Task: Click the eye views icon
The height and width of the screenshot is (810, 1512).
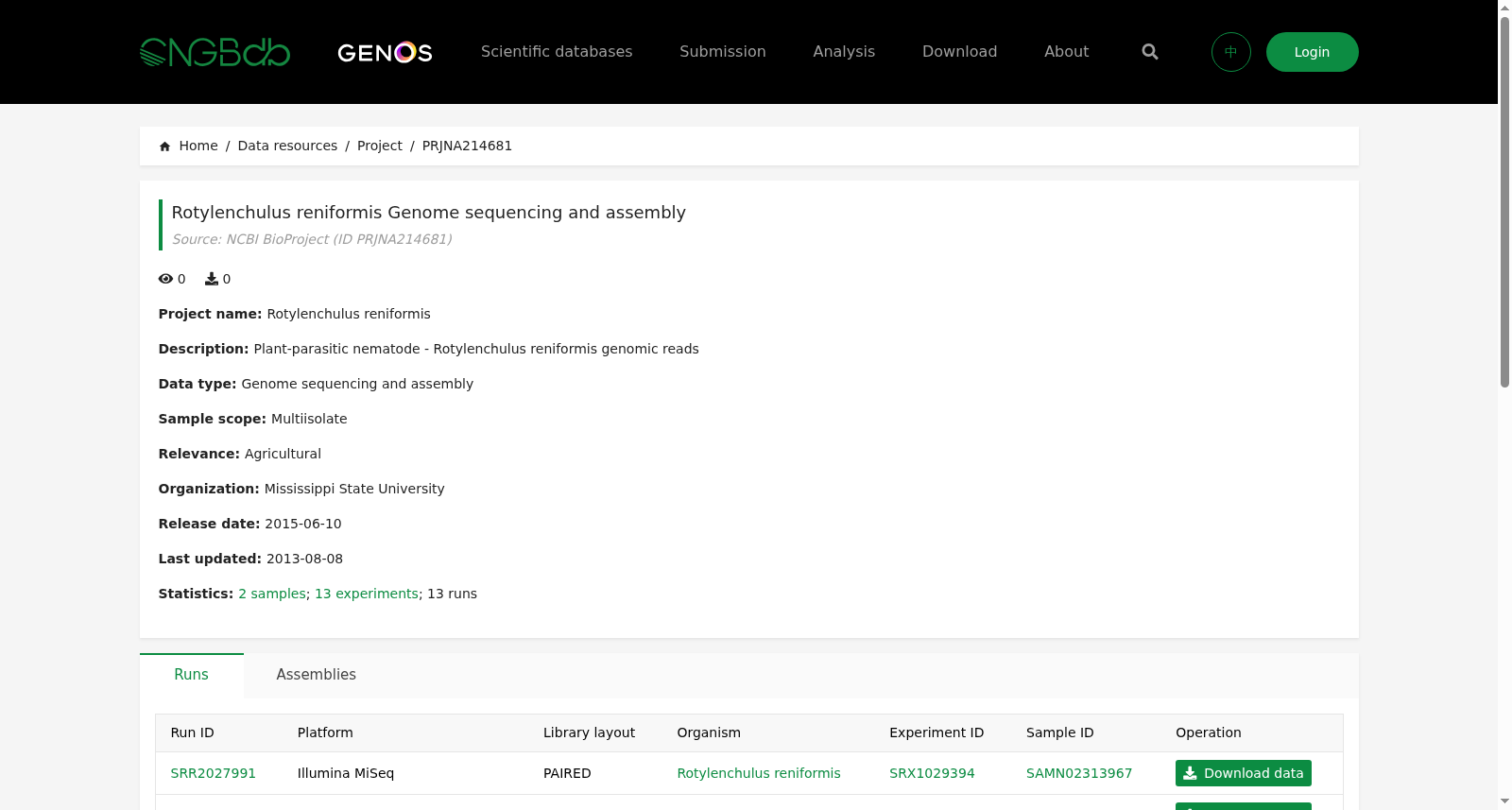Action: 165,279
